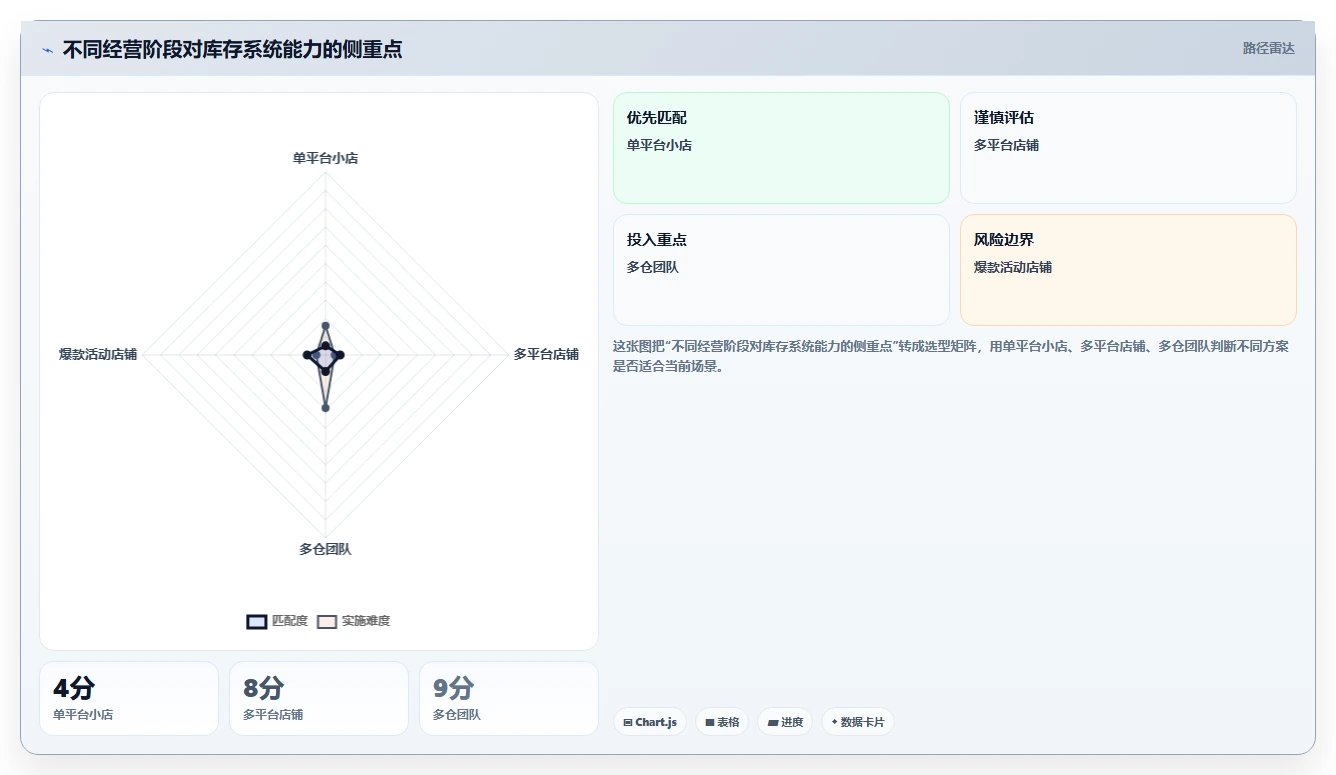The image size is (1336, 775).
Task: Select the 优先匹配 card
Action: [781, 148]
